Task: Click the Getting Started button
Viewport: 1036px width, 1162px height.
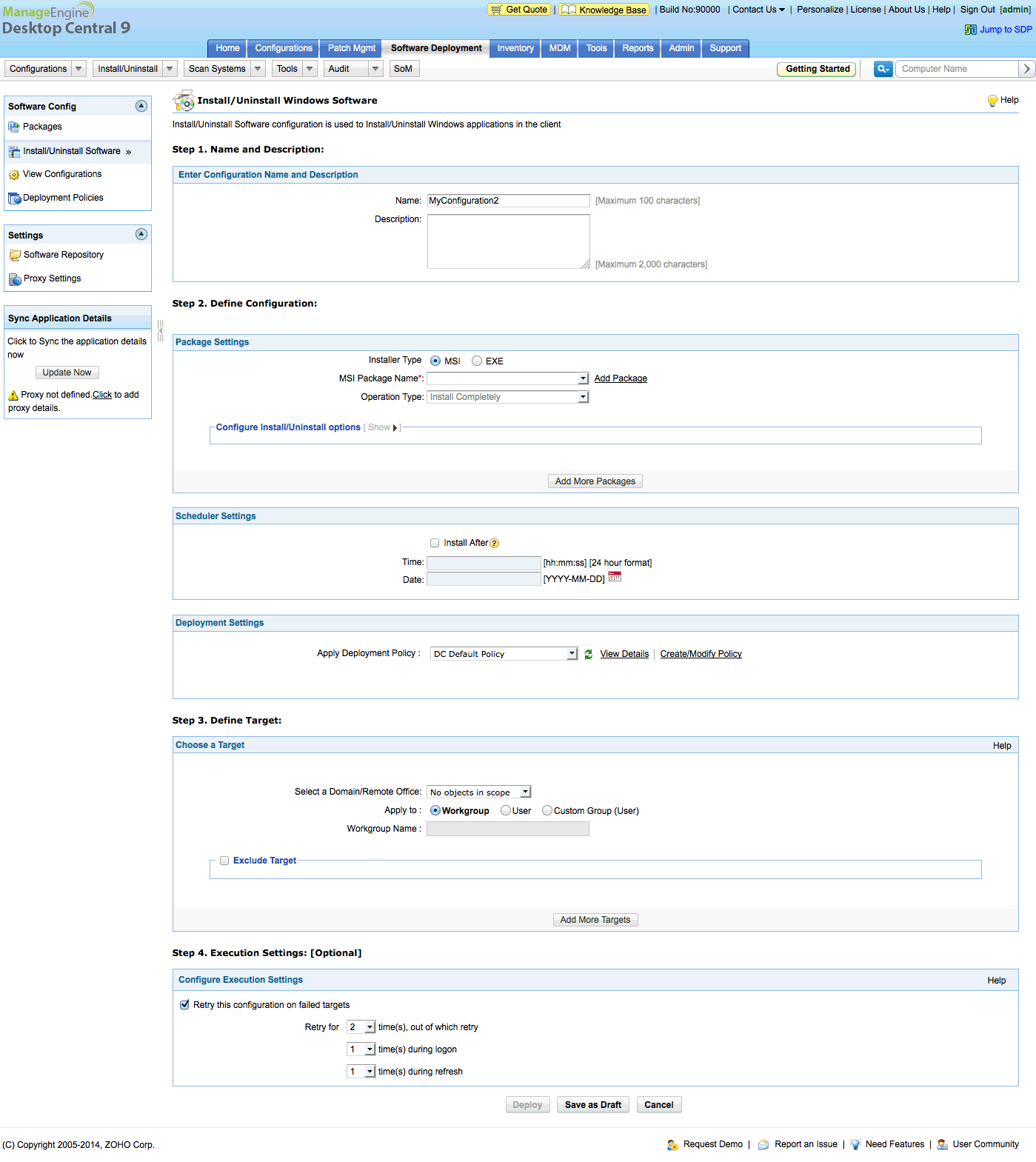Action: (x=818, y=69)
